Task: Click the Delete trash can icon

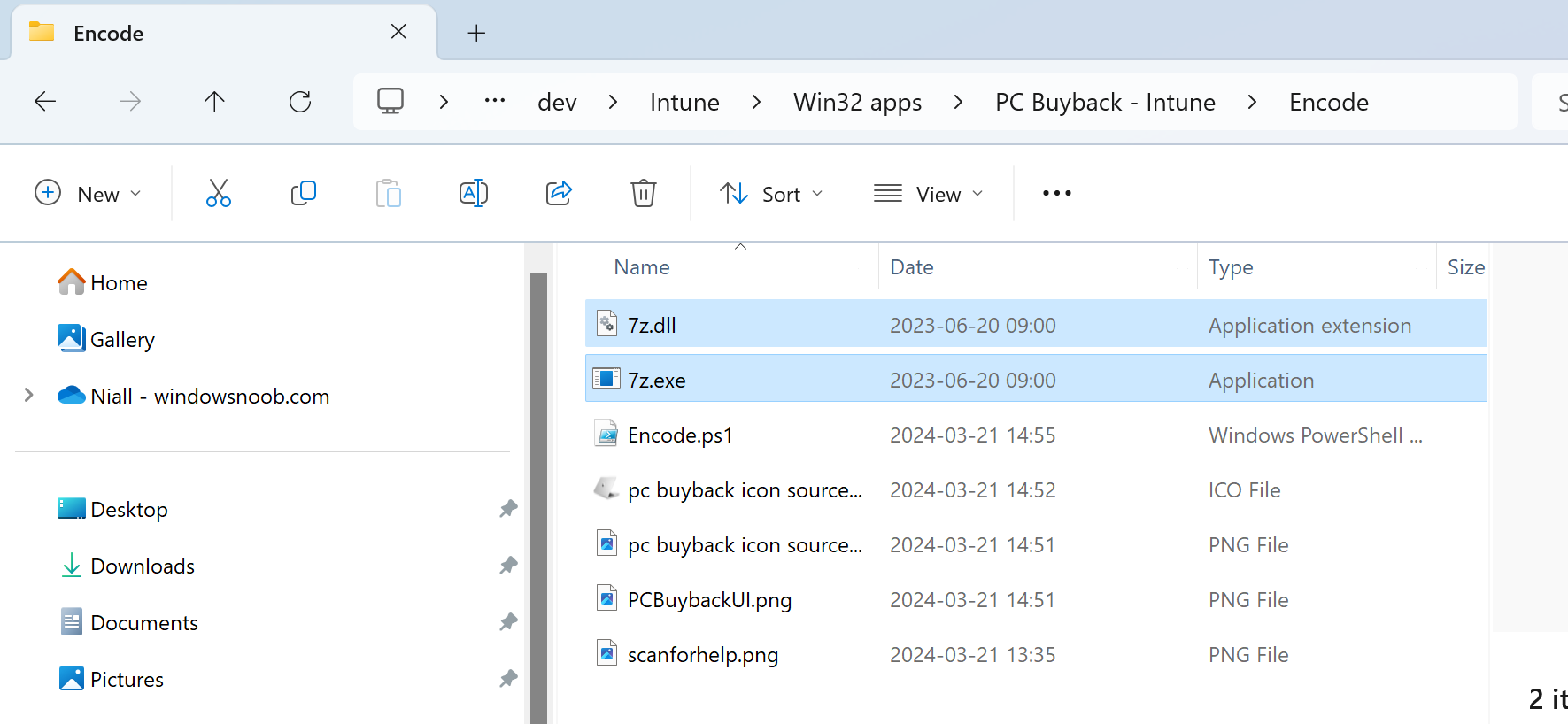Action: [644, 193]
